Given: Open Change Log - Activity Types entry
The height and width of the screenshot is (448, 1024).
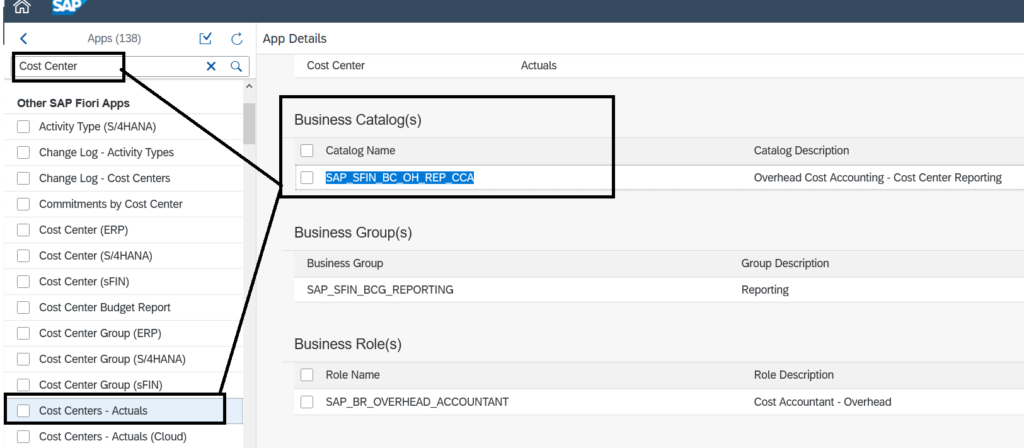Looking at the screenshot, I should tap(106, 152).
